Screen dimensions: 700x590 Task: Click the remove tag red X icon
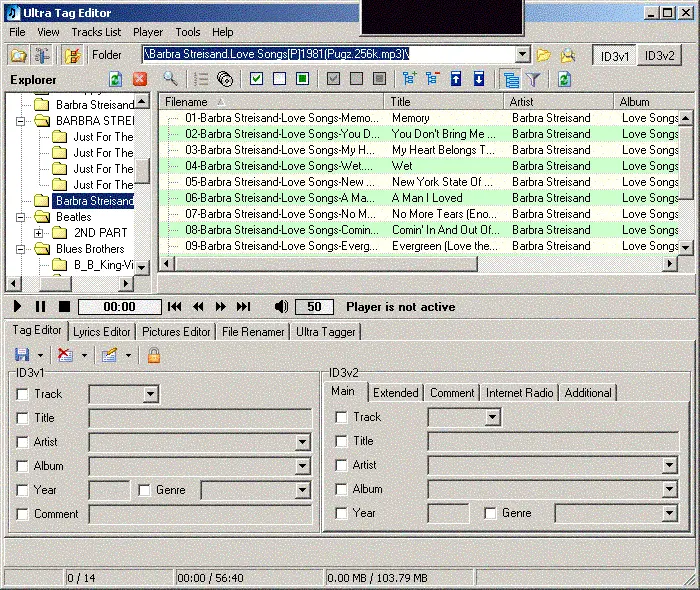pos(65,355)
